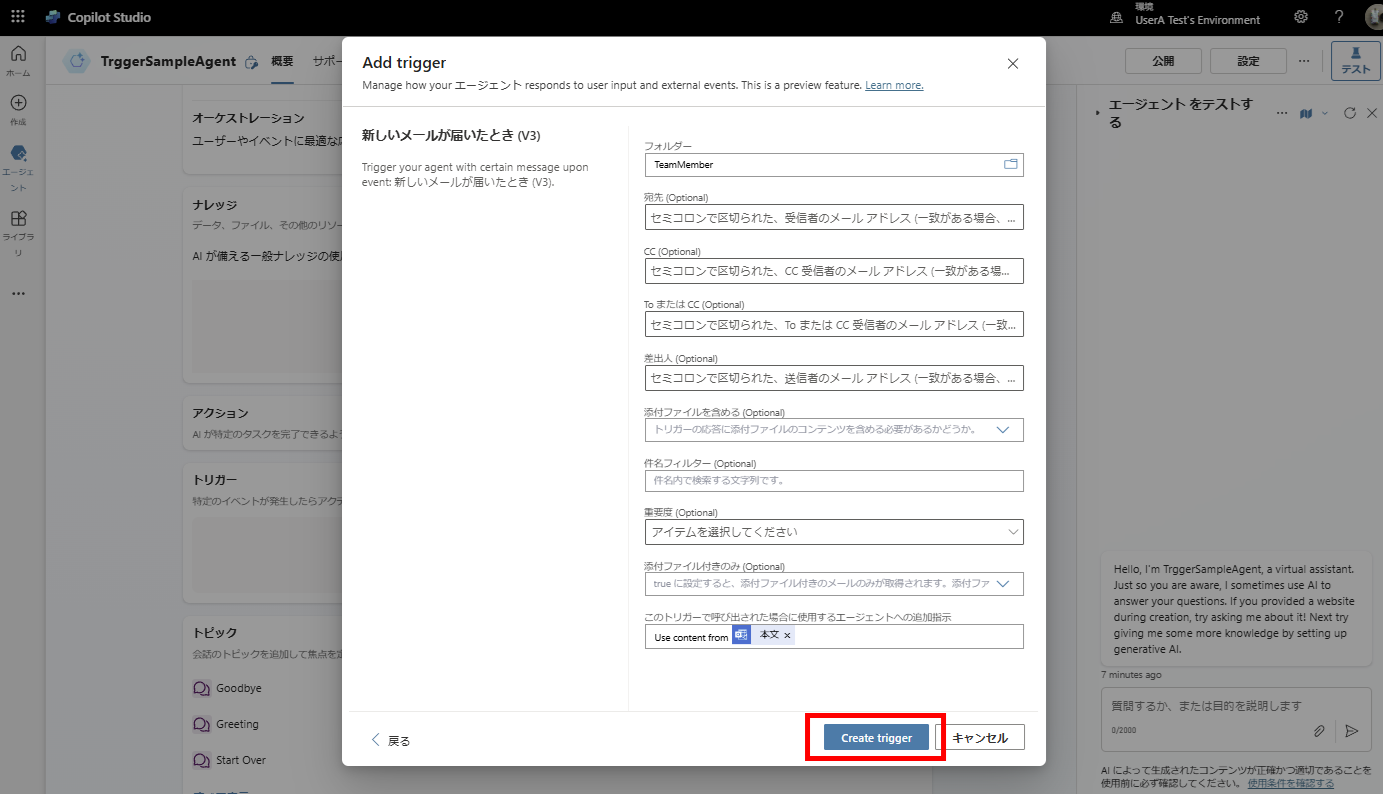Open the settings gear in the top bar
Screen dimensions: 1383x794
point(1300,17)
